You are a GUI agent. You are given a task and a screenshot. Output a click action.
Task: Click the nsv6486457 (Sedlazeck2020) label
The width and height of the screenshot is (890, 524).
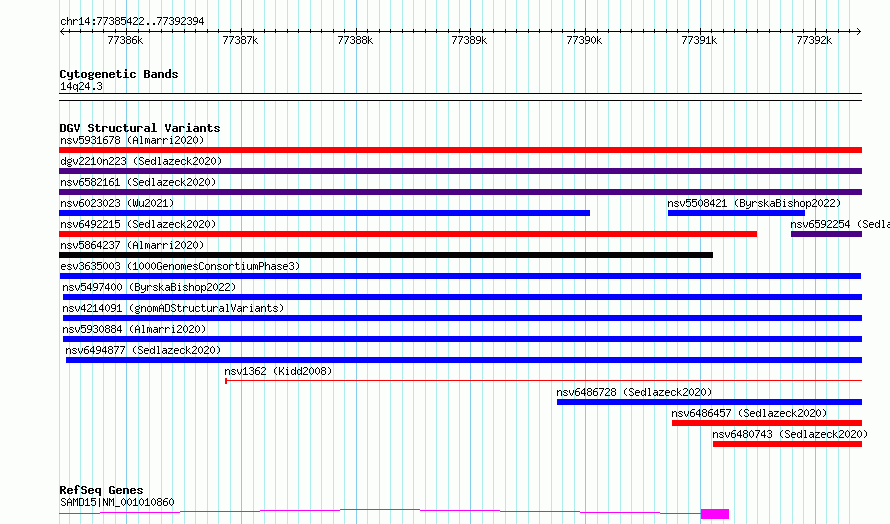pos(749,413)
